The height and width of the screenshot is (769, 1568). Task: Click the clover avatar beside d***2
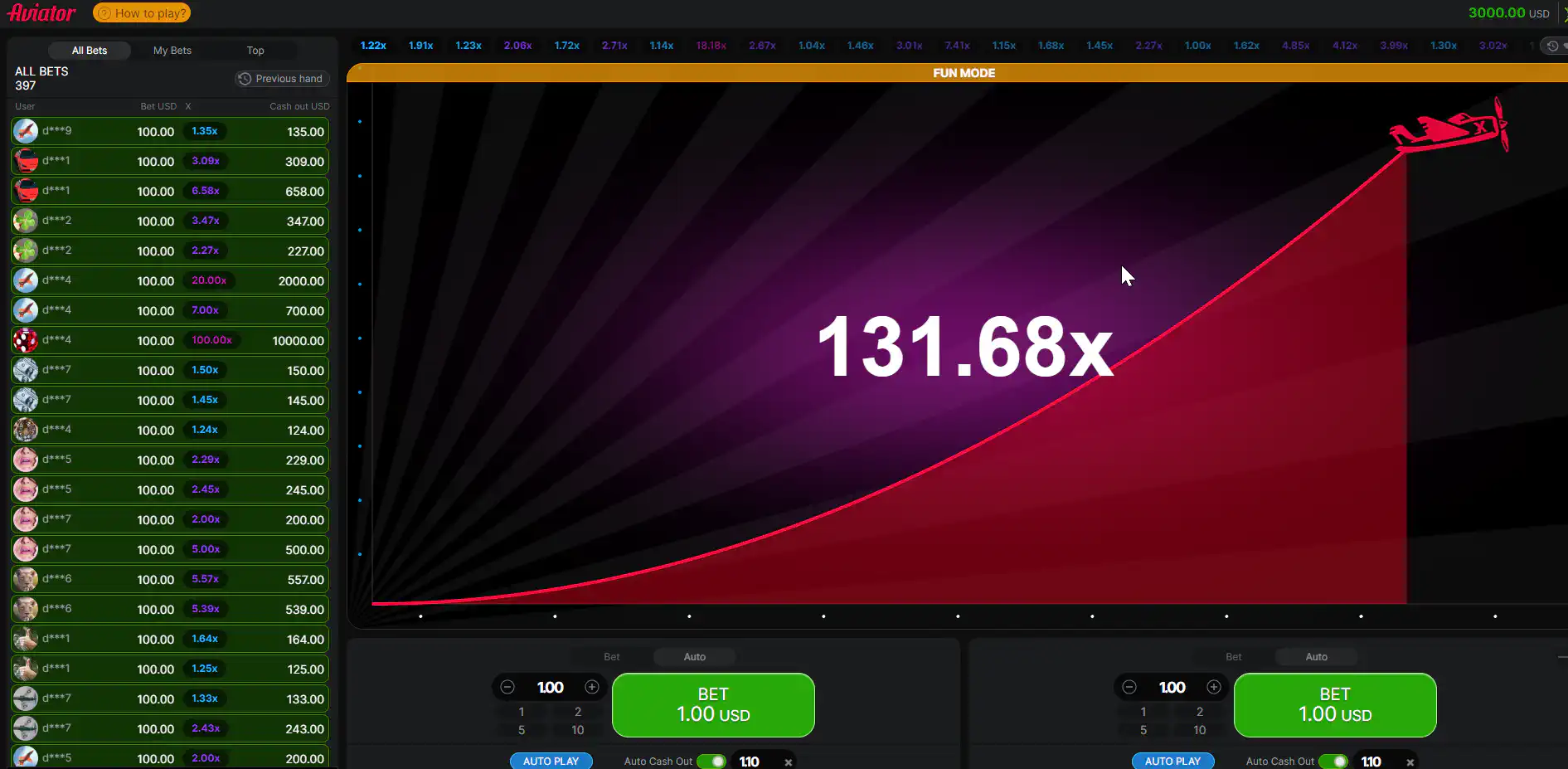[x=25, y=221]
